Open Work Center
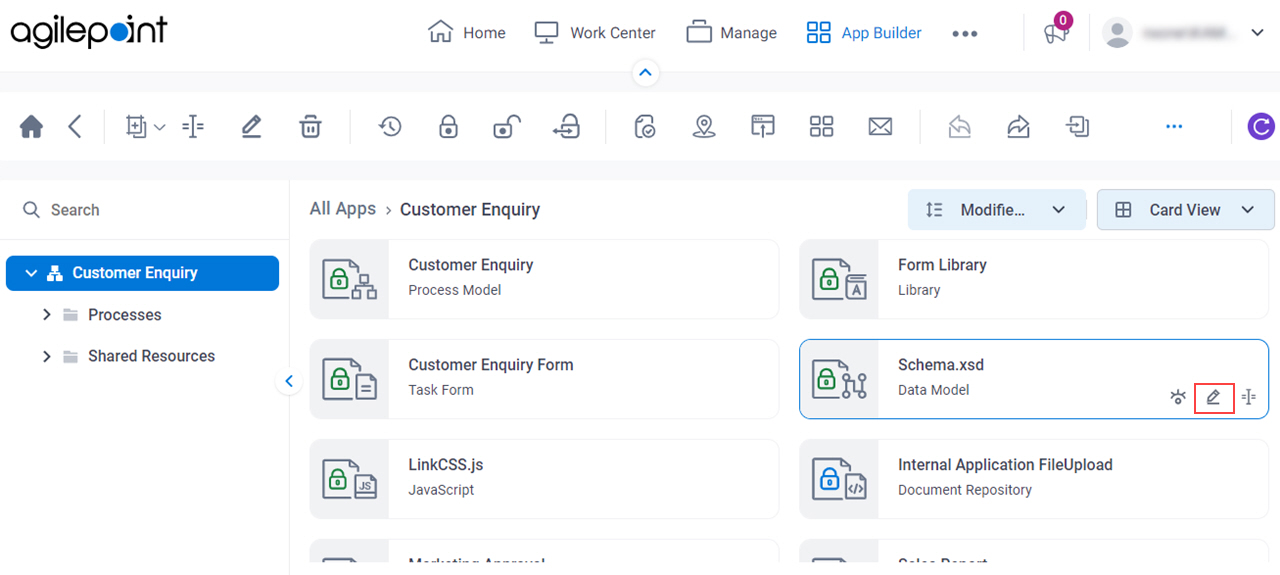The height and width of the screenshot is (575, 1280). [595, 33]
